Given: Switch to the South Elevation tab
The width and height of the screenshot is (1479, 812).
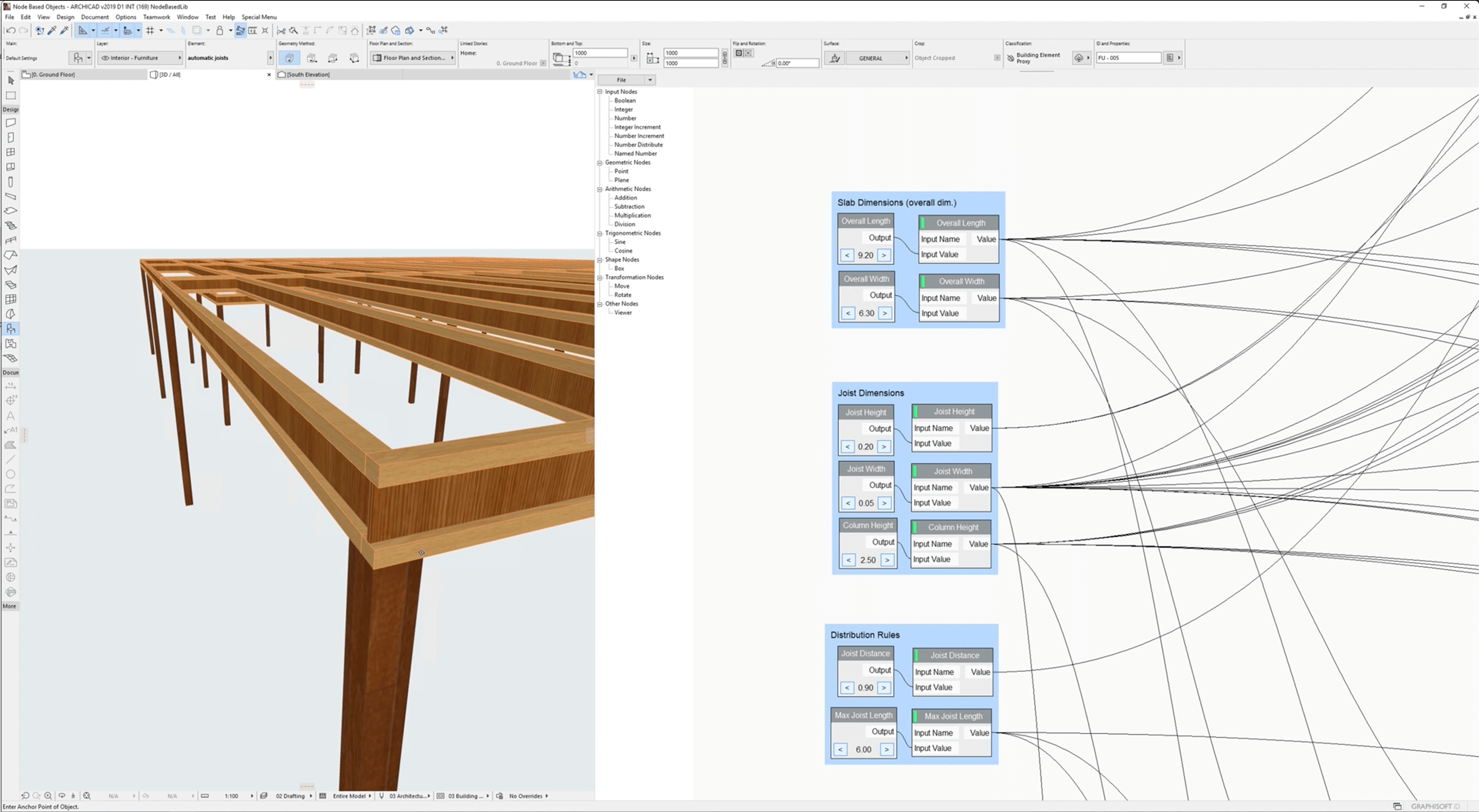Looking at the screenshot, I should coord(308,75).
